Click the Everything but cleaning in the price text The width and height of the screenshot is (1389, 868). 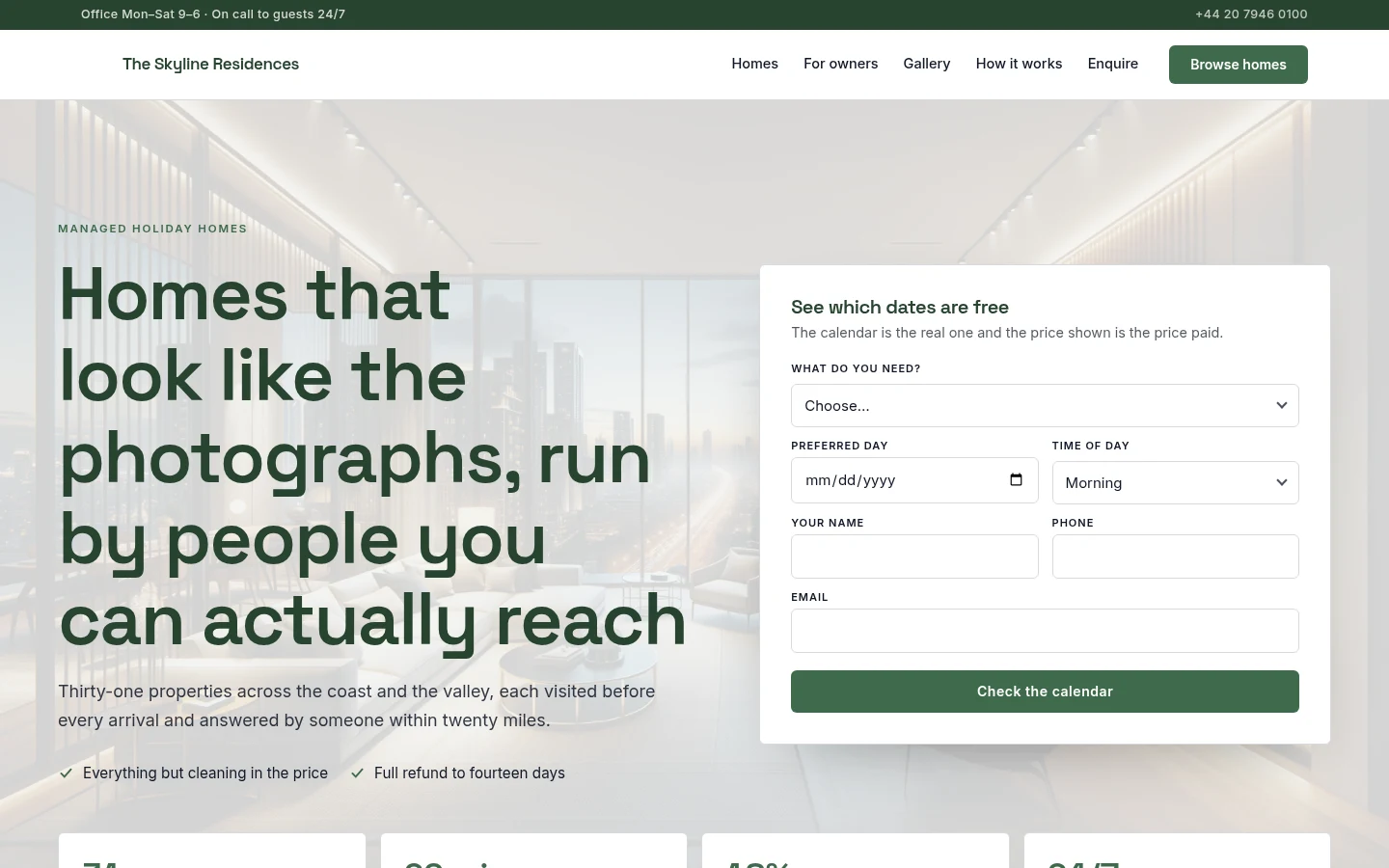(x=205, y=773)
